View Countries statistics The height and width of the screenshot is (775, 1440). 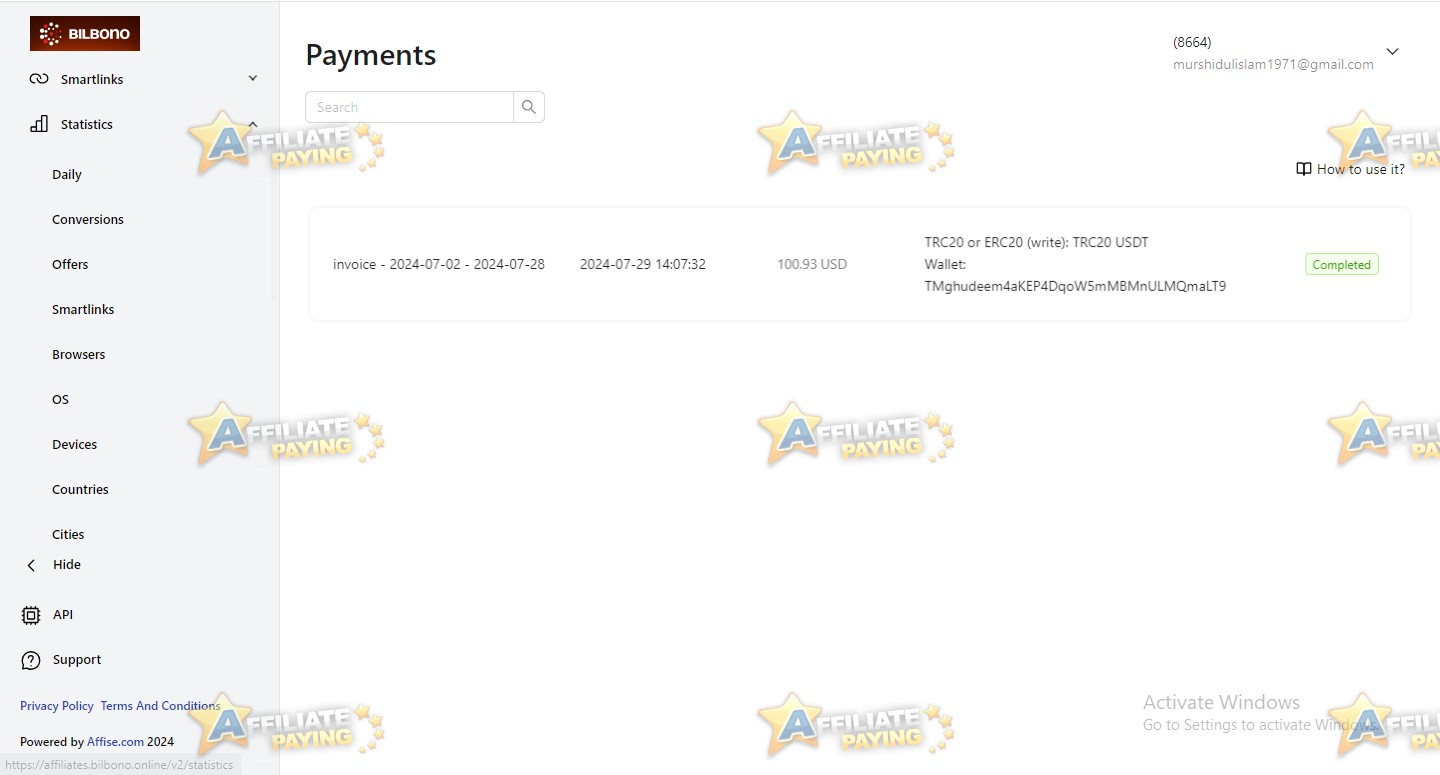80,489
